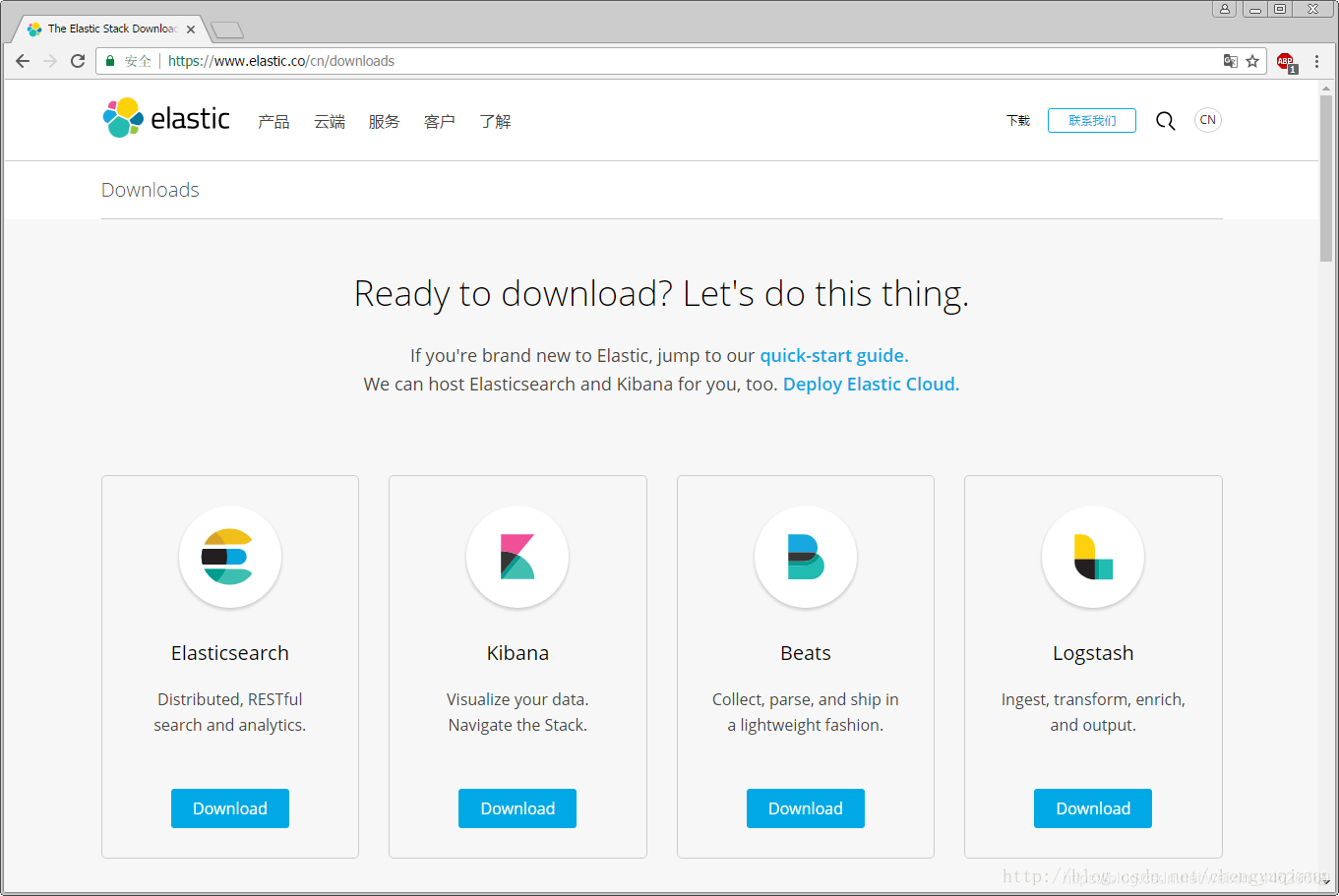Click the Elasticsearch card title
The height and width of the screenshot is (896, 1339).
click(x=230, y=653)
